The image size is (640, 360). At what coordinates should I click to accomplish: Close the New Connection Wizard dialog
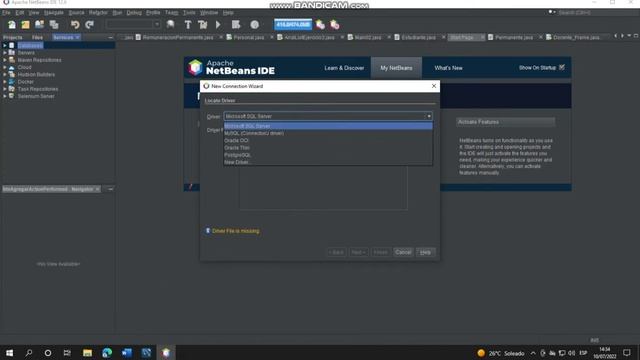tap(434, 86)
